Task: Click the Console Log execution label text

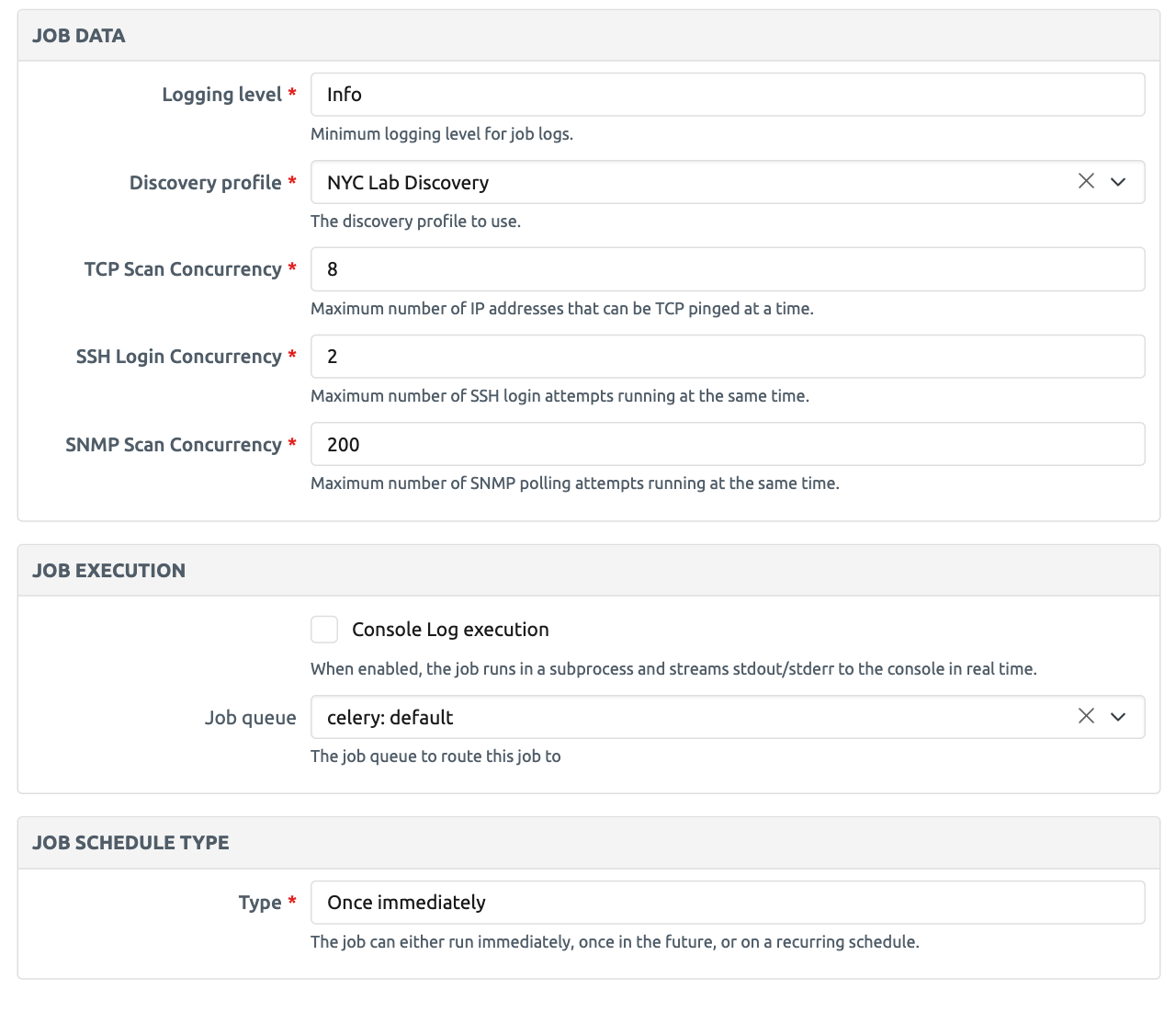Action: click(x=450, y=630)
